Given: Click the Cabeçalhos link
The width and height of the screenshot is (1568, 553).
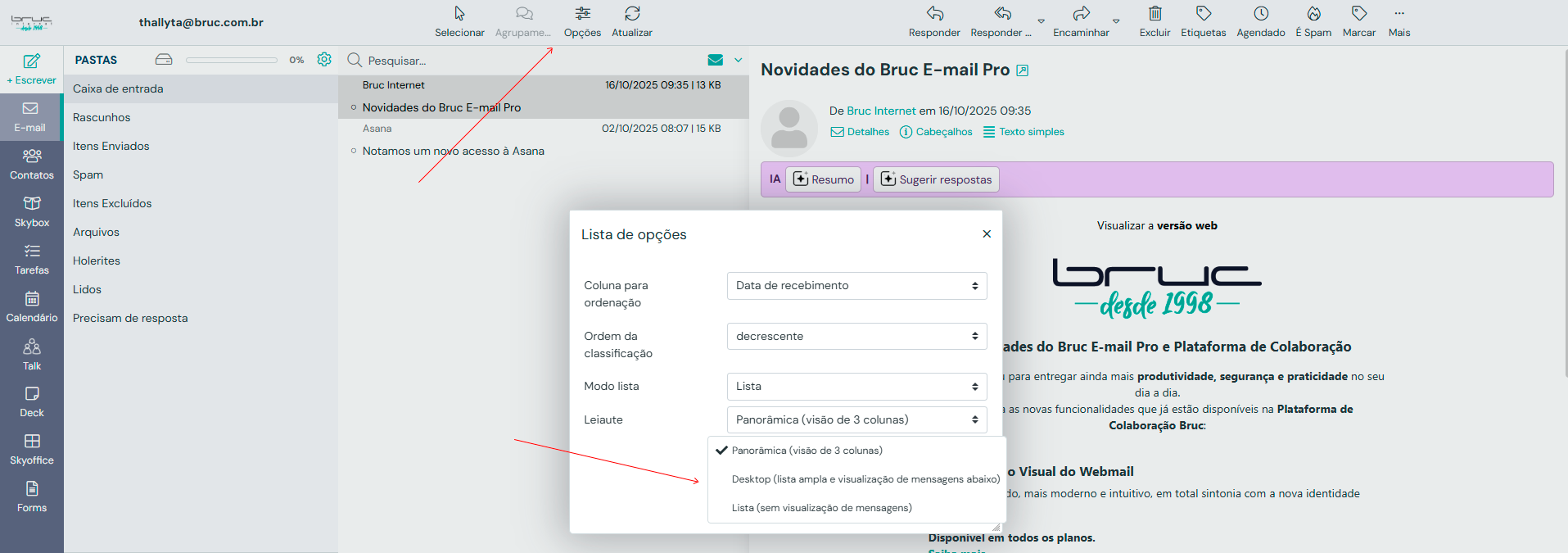Looking at the screenshot, I should coord(936,132).
